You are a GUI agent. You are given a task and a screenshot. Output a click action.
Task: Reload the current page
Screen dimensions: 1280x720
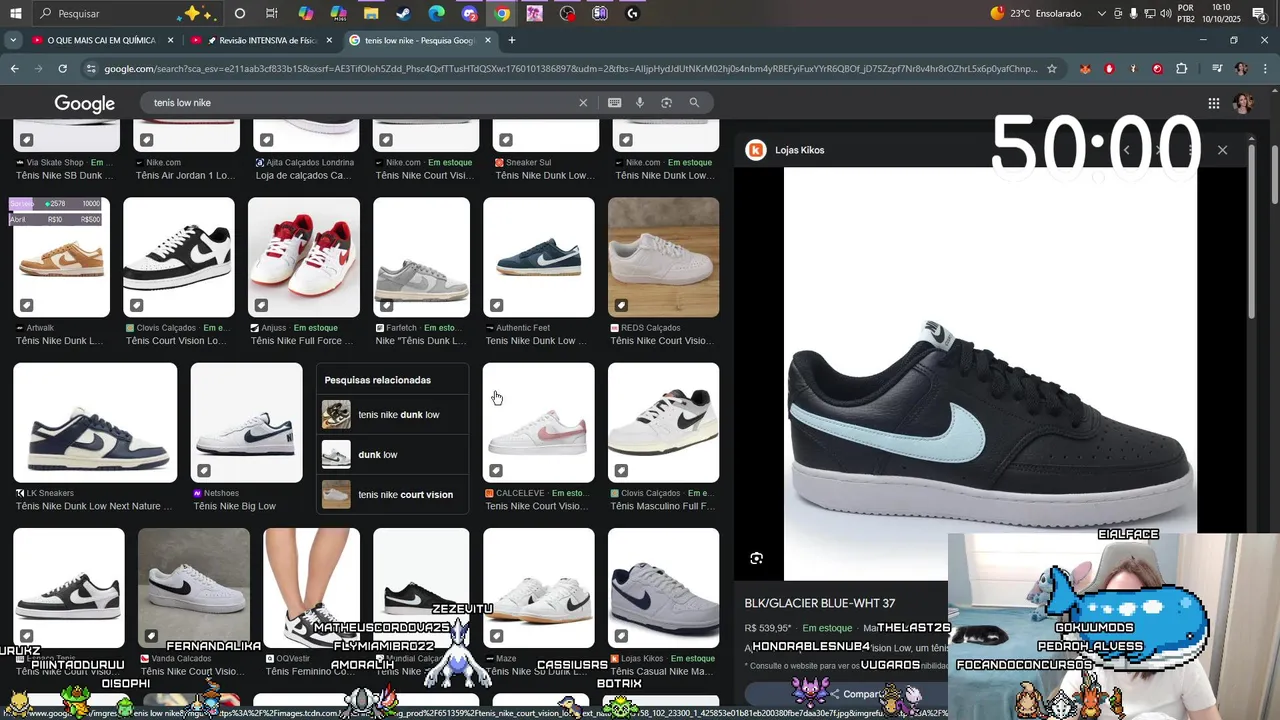click(x=62, y=69)
